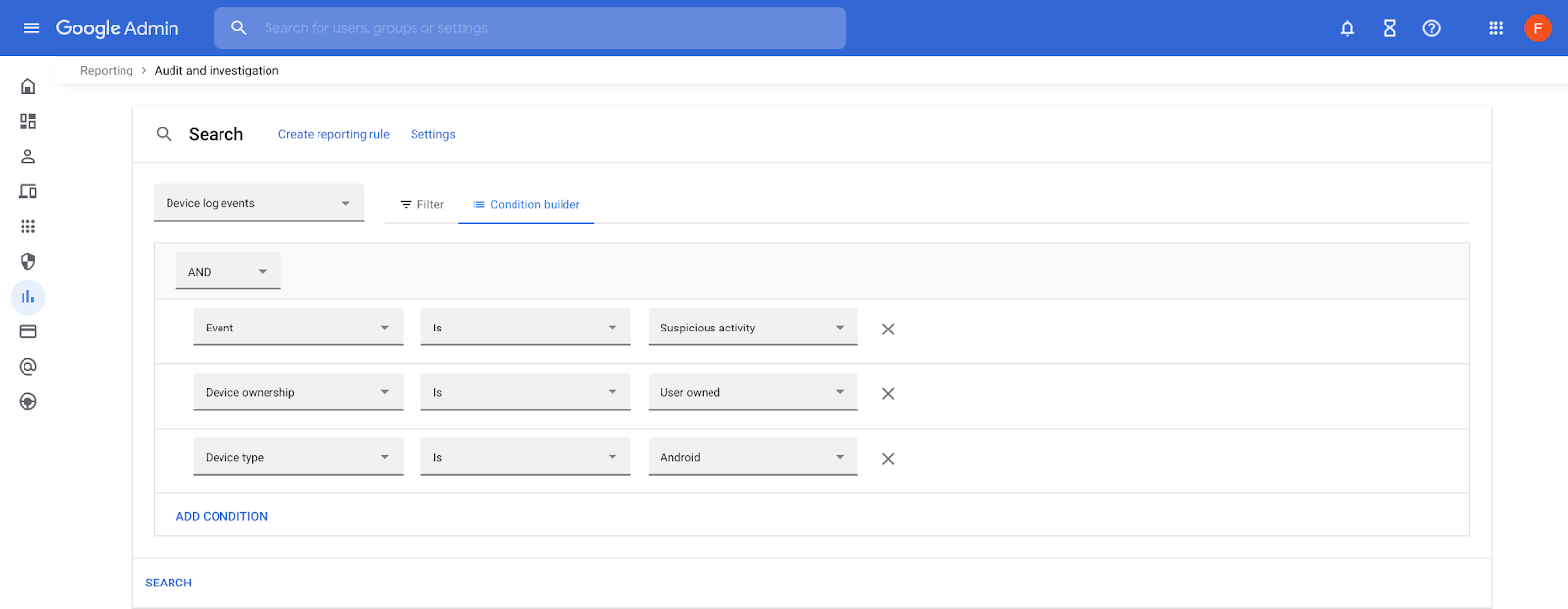The height and width of the screenshot is (609, 1568).
Task: Open the Is operator dropdown in Device ownership row
Action: click(525, 392)
